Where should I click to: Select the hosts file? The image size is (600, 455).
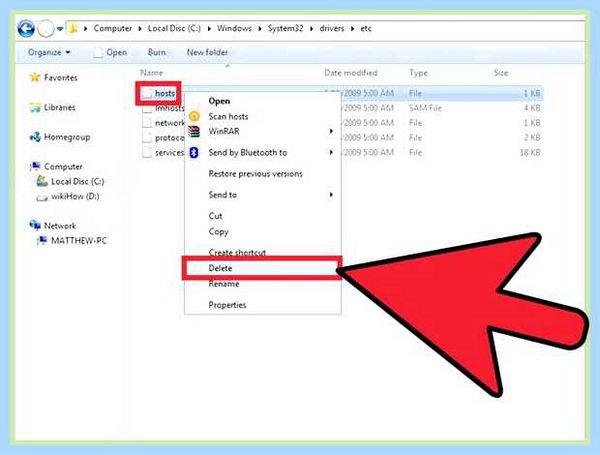[165, 93]
